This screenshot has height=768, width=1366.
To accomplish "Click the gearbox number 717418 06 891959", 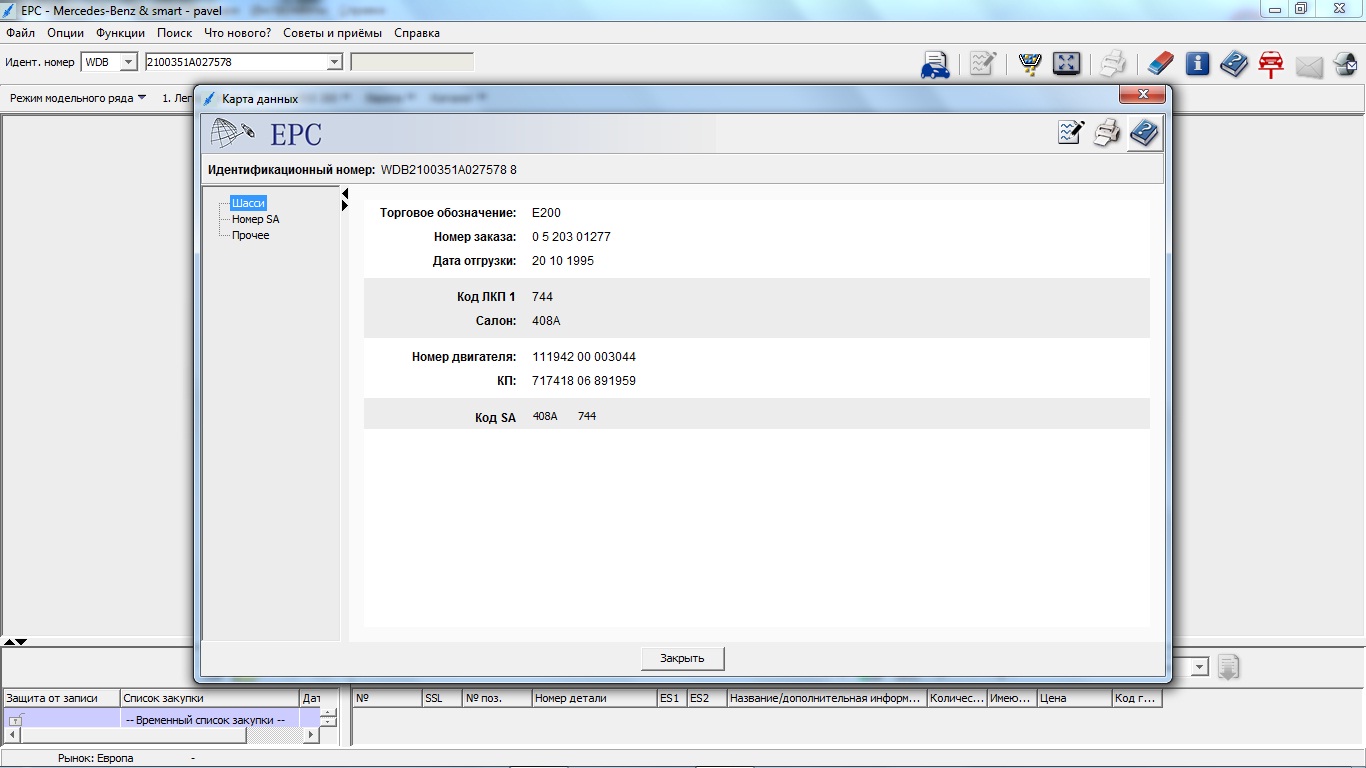I will tap(584, 381).
